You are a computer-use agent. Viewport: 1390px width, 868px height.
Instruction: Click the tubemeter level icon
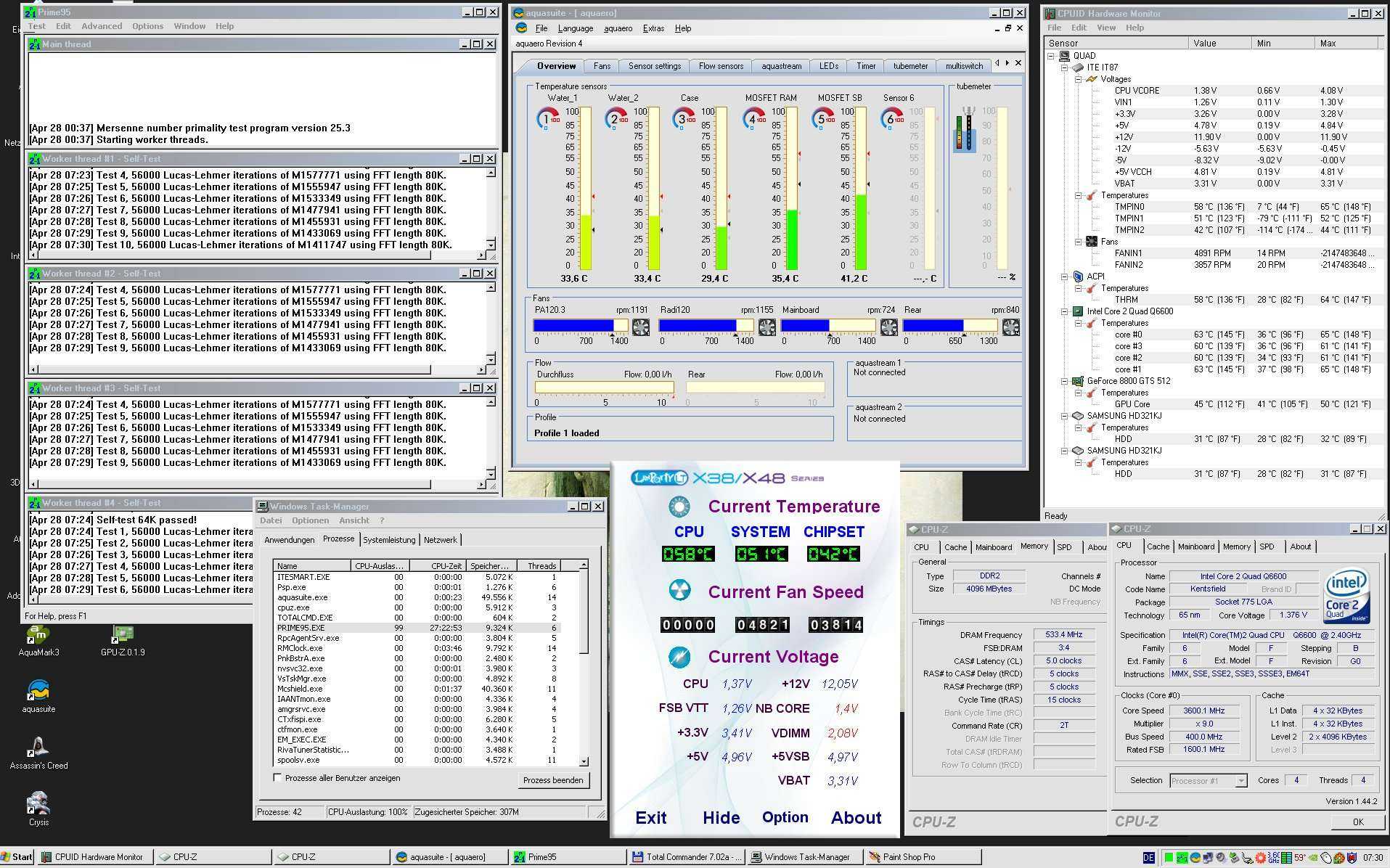click(965, 129)
